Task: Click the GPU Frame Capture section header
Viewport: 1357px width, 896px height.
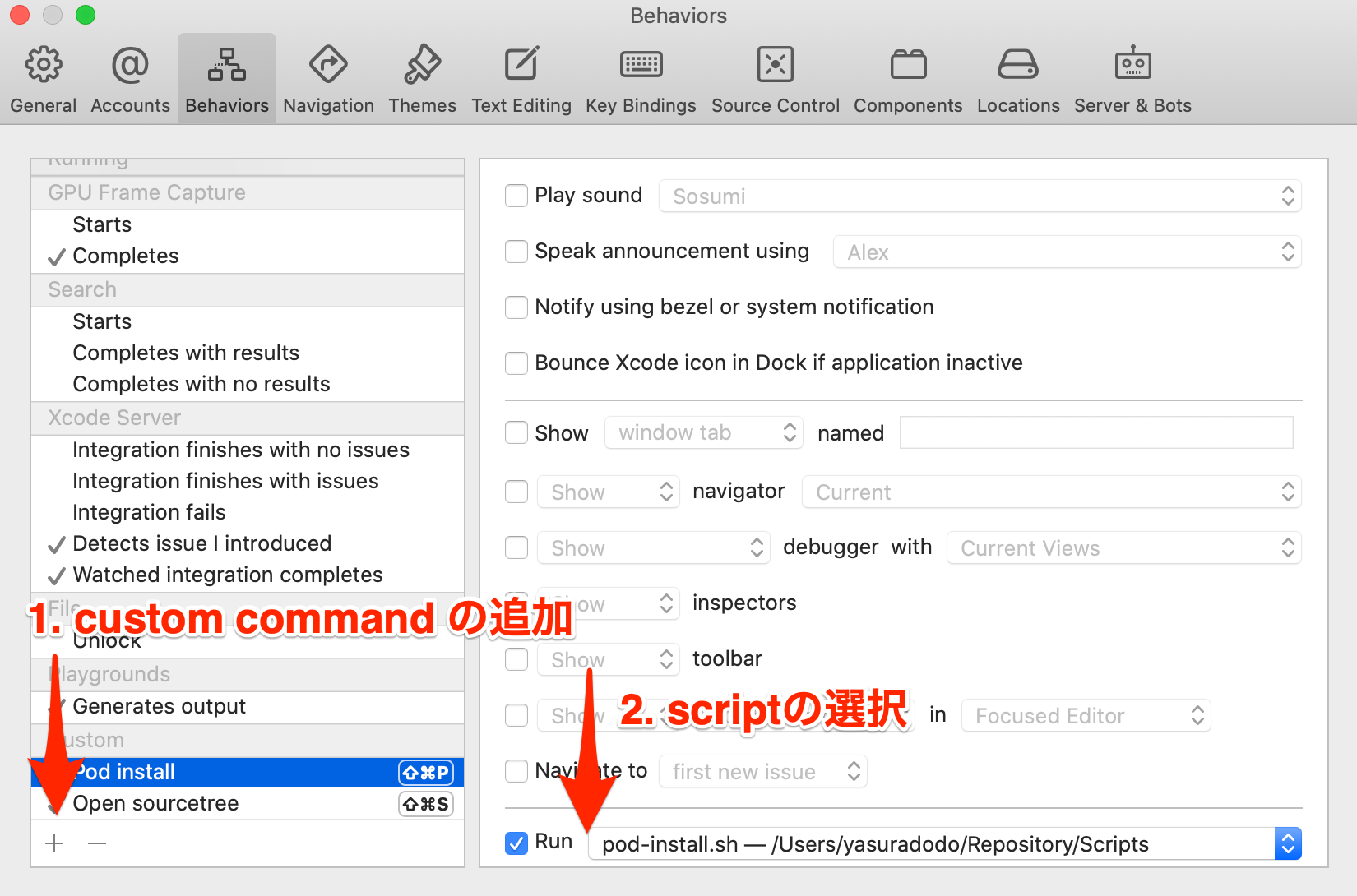Action: 248,193
